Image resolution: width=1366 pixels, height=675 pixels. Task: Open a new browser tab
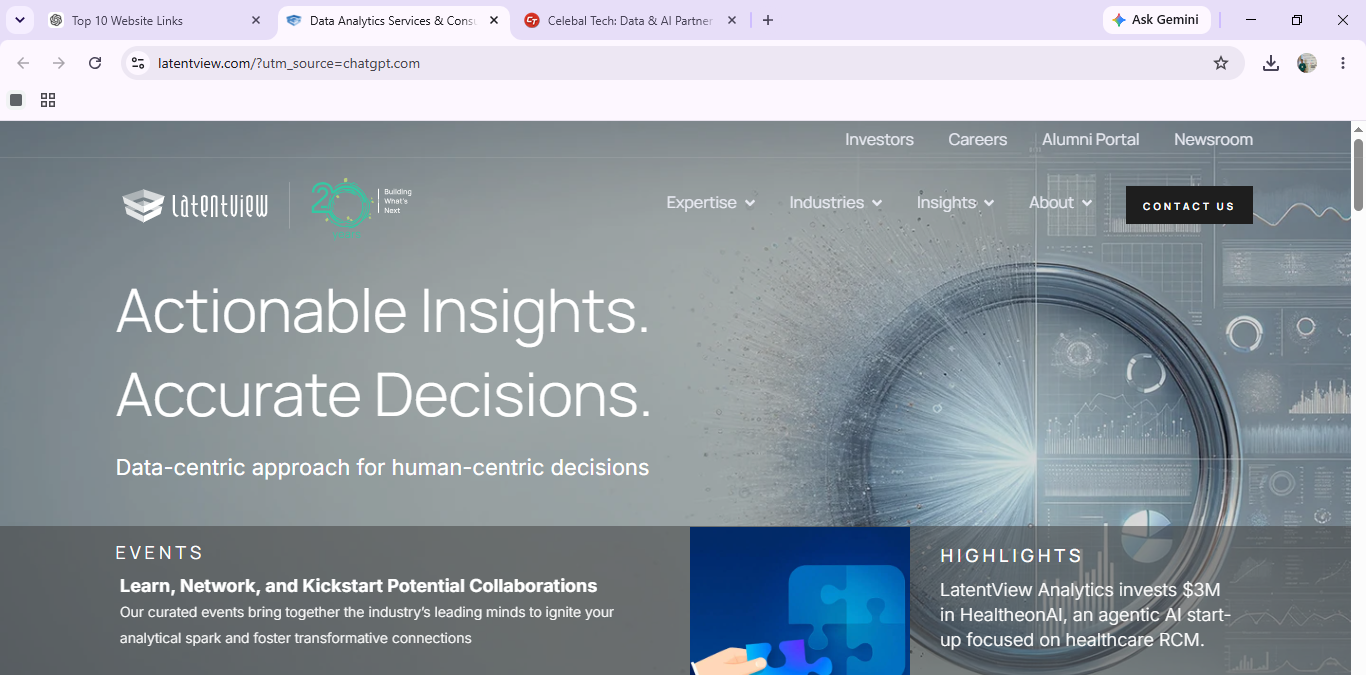[x=768, y=20]
